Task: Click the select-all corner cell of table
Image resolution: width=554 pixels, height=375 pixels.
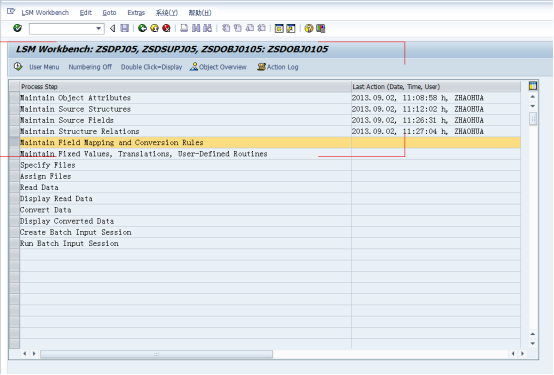Action: 14,86
